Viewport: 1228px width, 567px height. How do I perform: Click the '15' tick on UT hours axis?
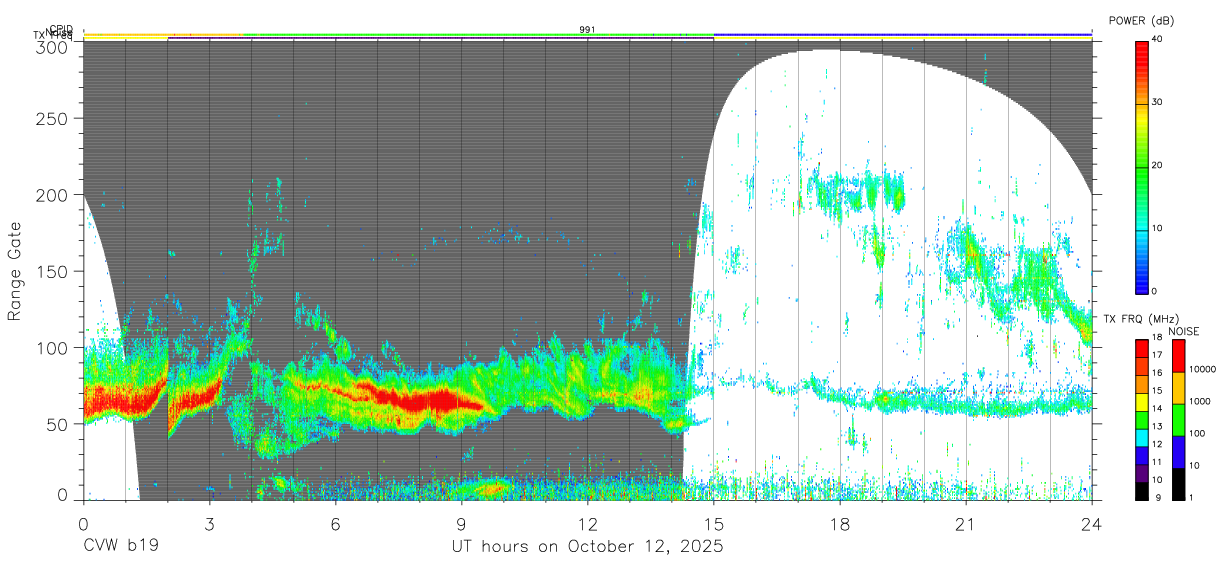click(714, 523)
